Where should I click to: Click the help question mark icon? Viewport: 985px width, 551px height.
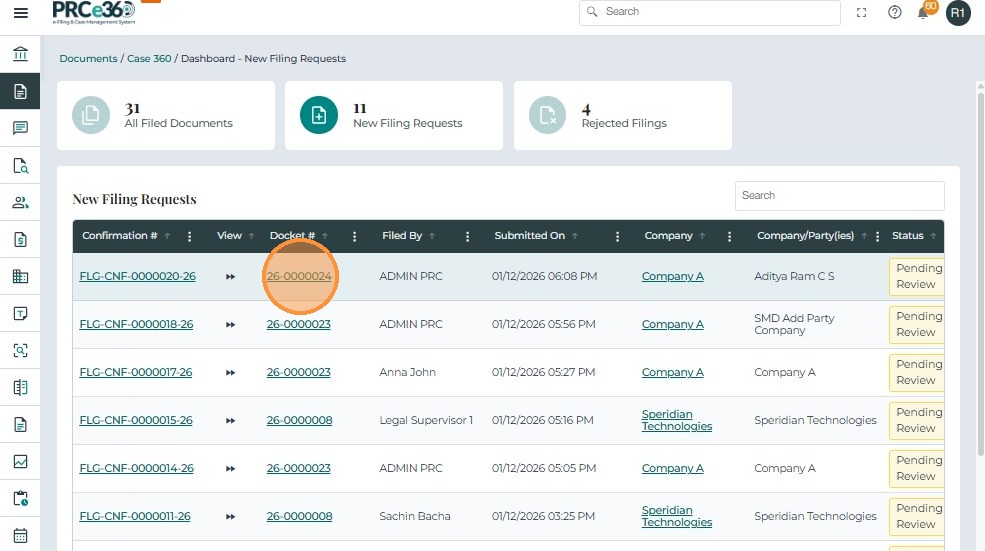tap(895, 13)
